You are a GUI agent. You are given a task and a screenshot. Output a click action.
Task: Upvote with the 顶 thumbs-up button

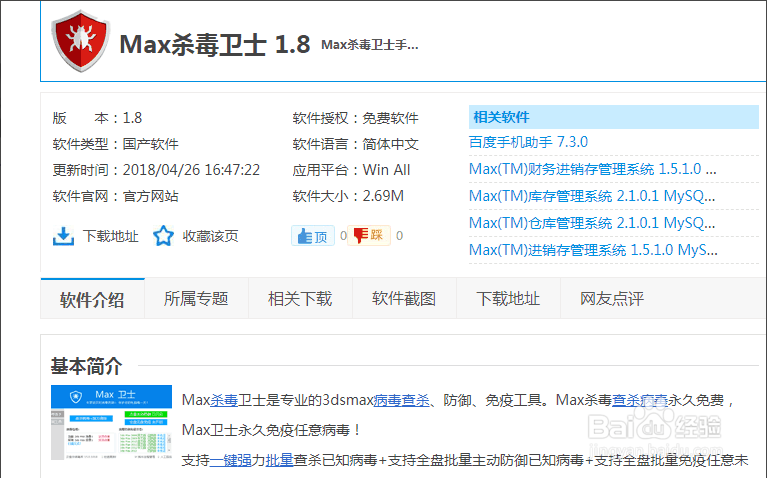pyautogui.click(x=313, y=236)
